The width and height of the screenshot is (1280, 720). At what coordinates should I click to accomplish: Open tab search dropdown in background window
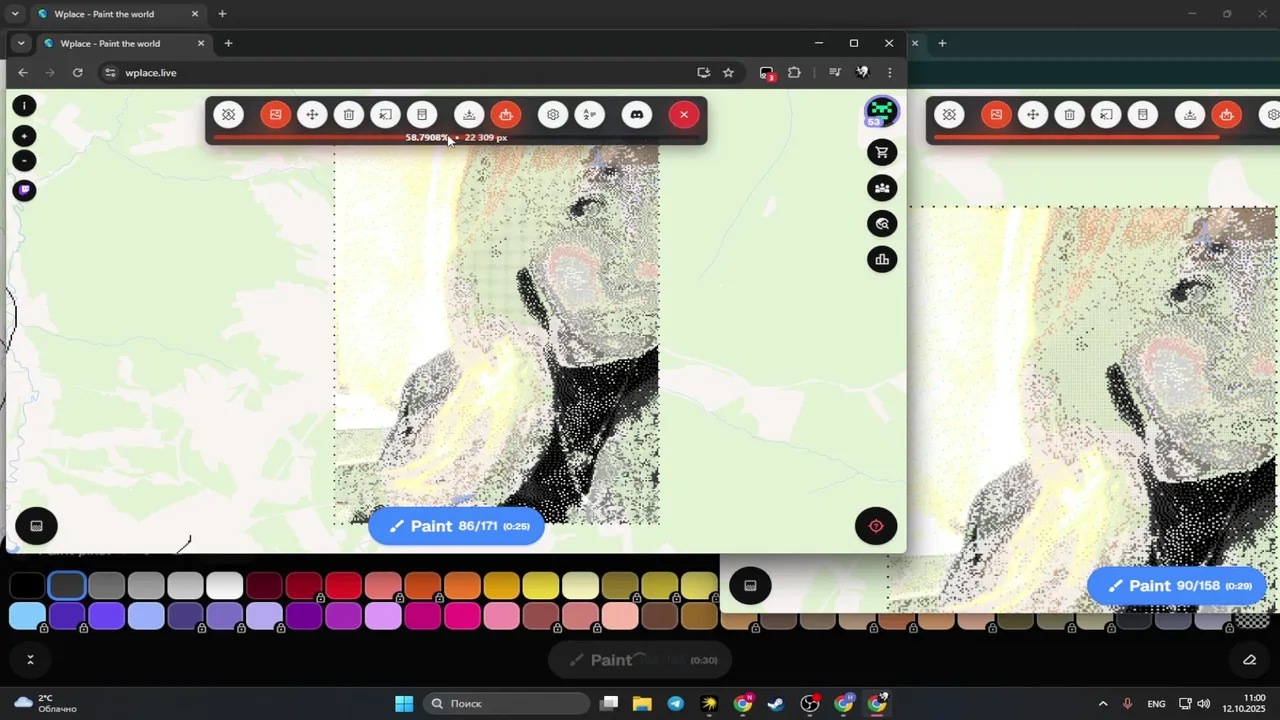(15, 14)
